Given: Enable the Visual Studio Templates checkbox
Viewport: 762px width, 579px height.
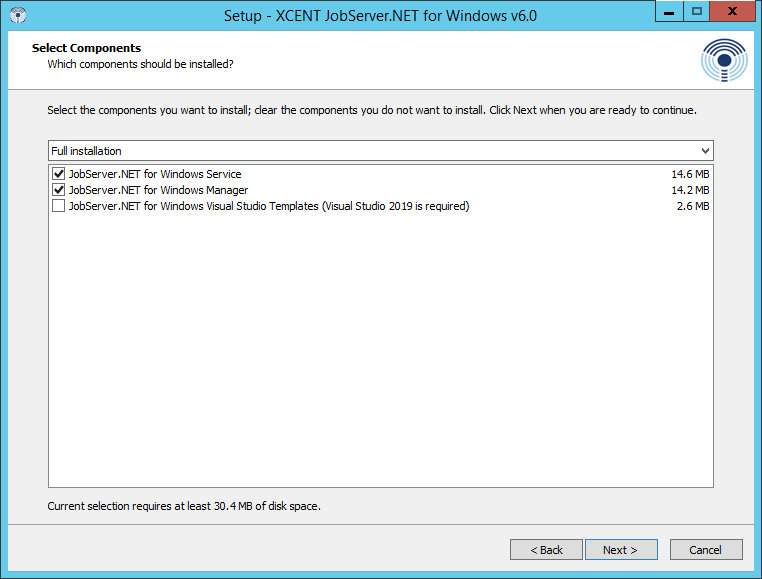Looking at the screenshot, I should coord(58,206).
